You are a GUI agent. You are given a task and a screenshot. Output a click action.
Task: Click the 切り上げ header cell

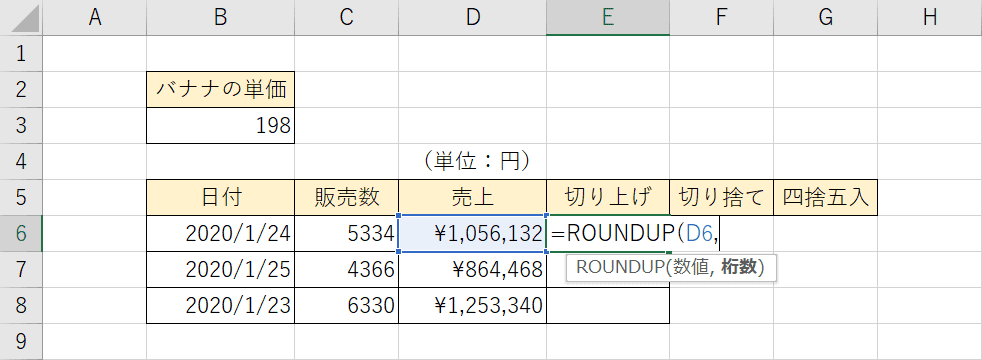[607, 197]
